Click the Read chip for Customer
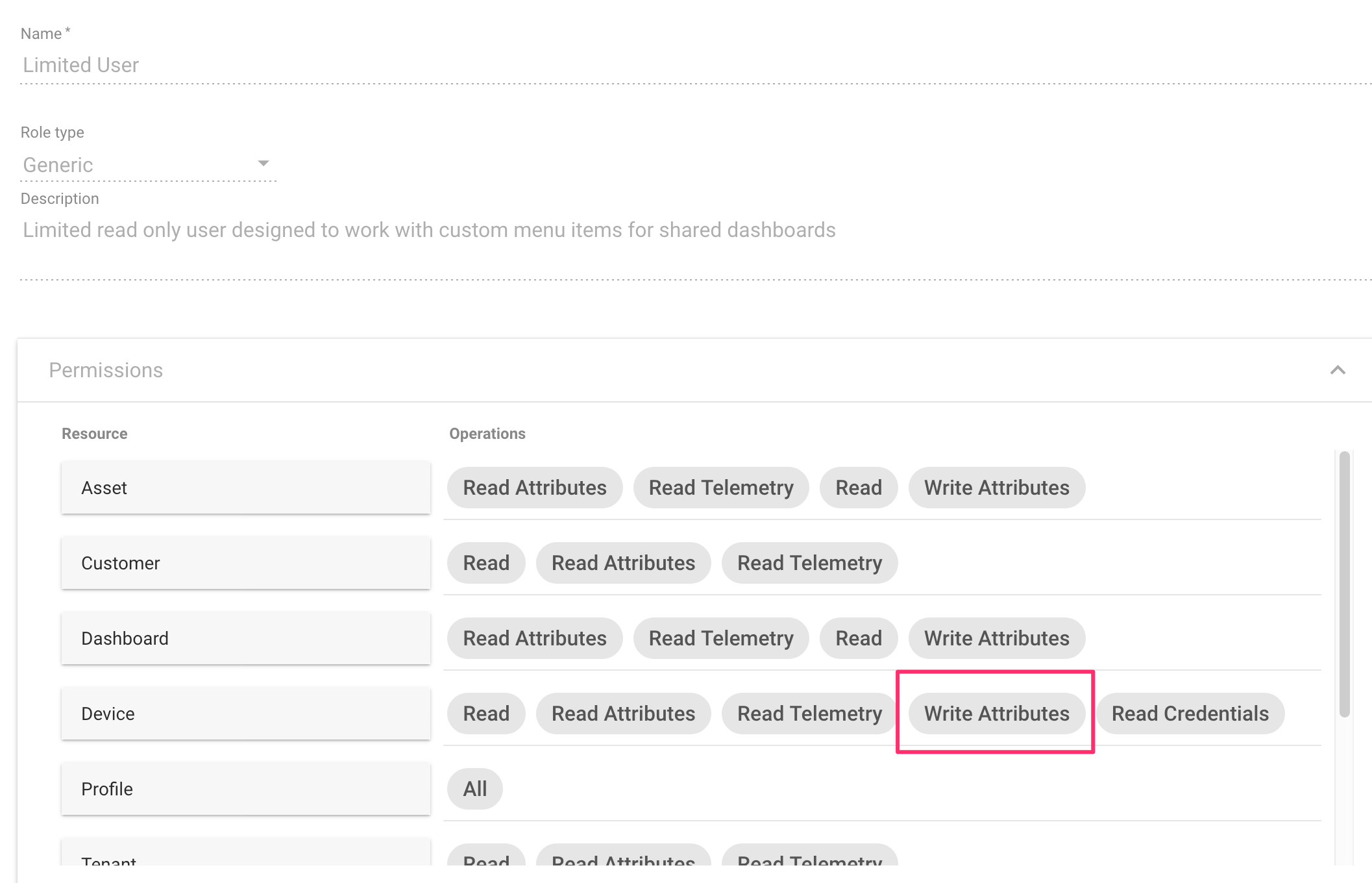The image size is (1372, 883). (486, 563)
